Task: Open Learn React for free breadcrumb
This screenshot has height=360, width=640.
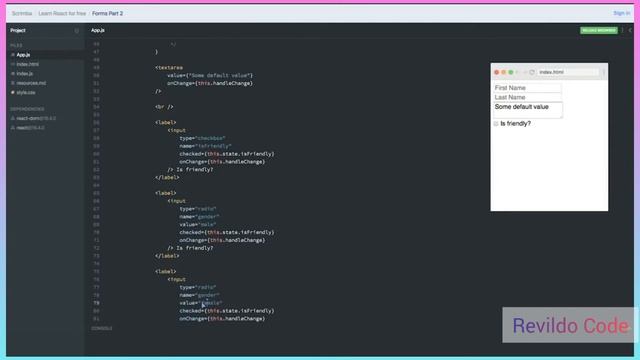Action: click(x=62, y=13)
